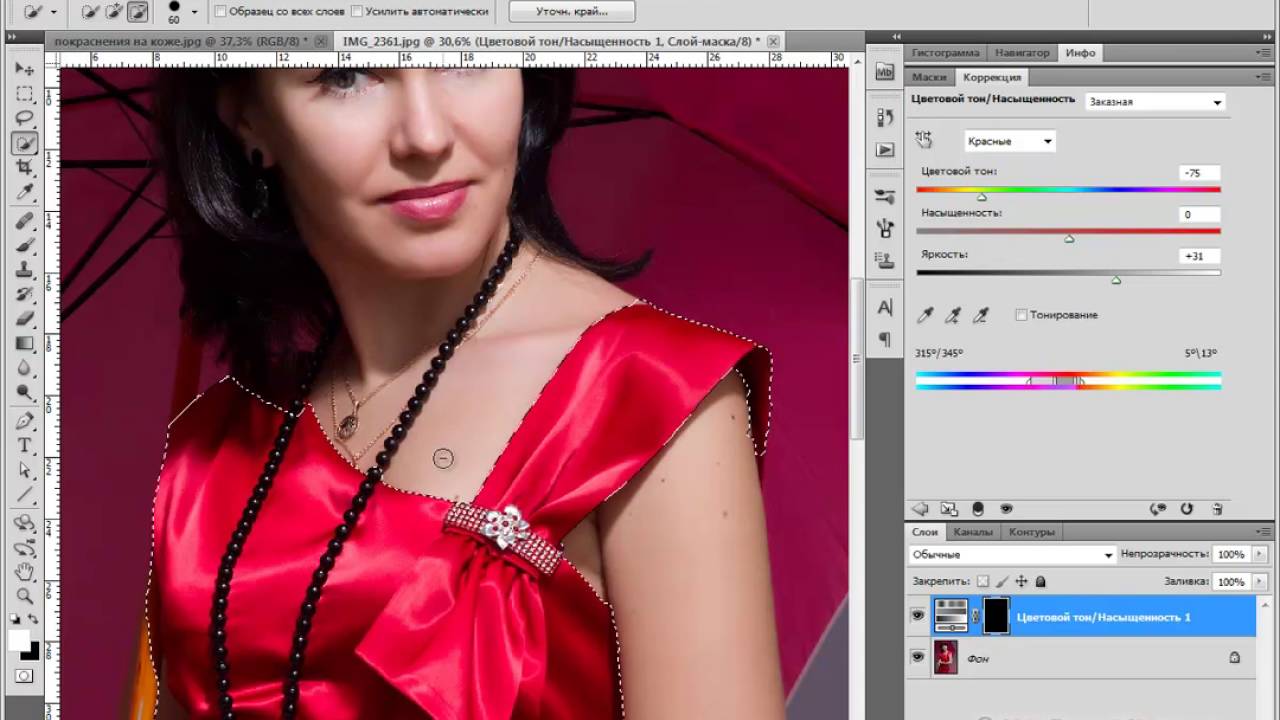The width and height of the screenshot is (1280, 720).
Task: Toggle lock all padlock in Layers panel
Action: [1040, 581]
